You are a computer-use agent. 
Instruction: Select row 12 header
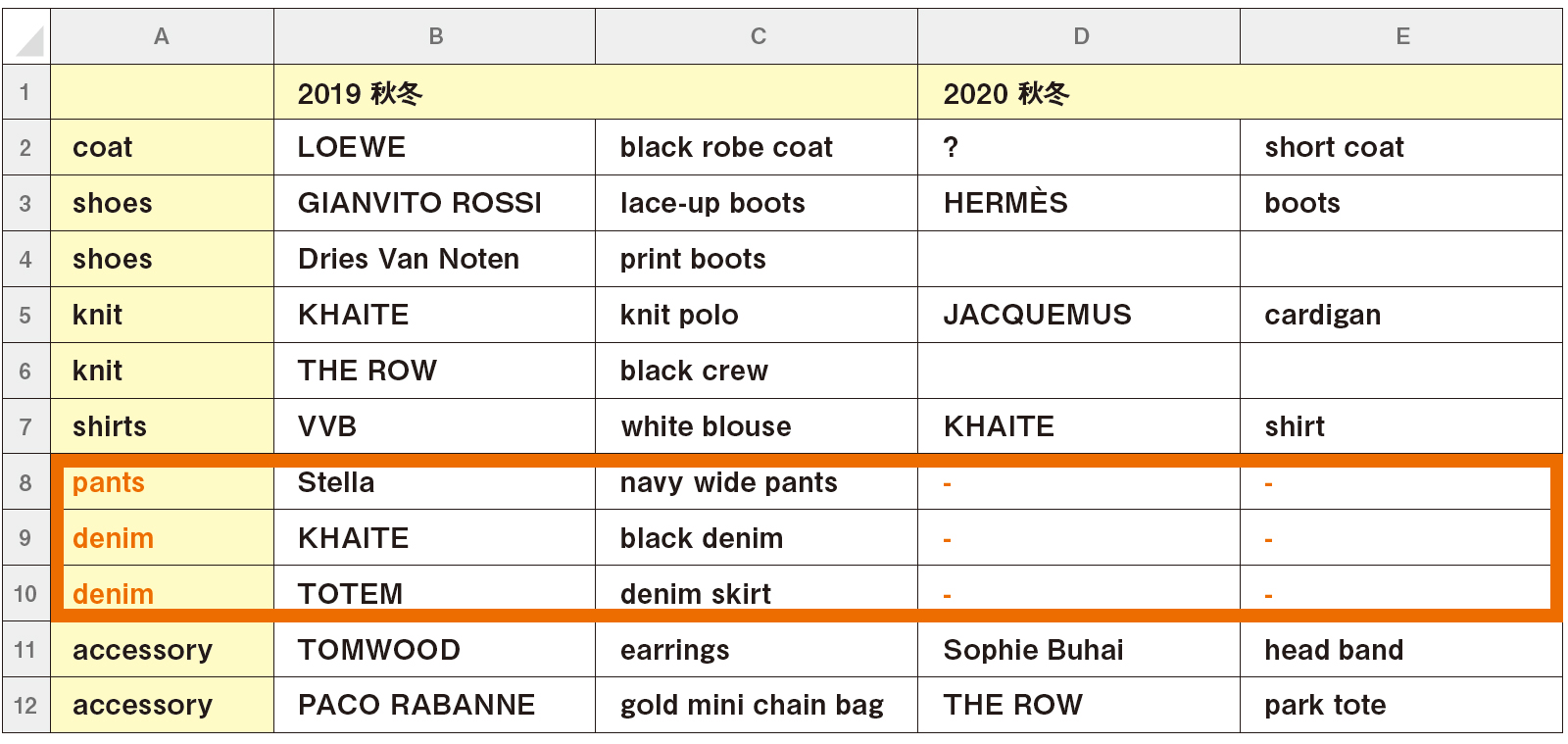pyautogui.click(x=26, y=705)
